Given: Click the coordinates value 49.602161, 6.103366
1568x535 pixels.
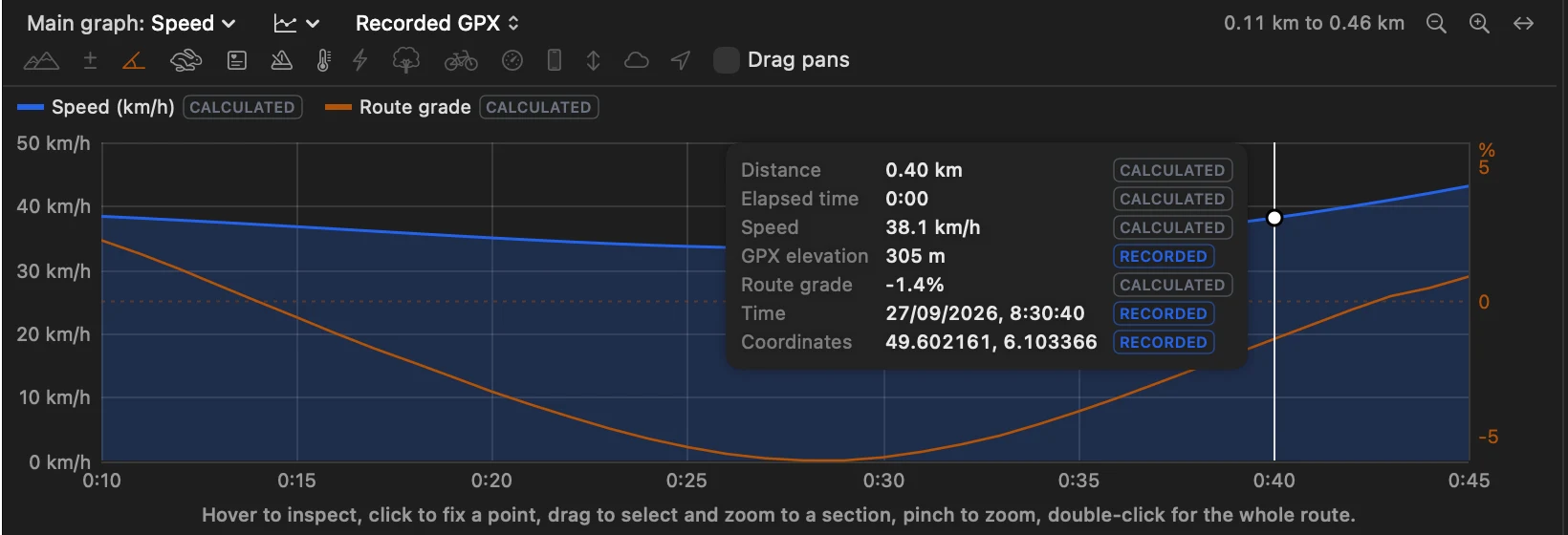Looking at the screenshot, I should click(x=991, y=342).
